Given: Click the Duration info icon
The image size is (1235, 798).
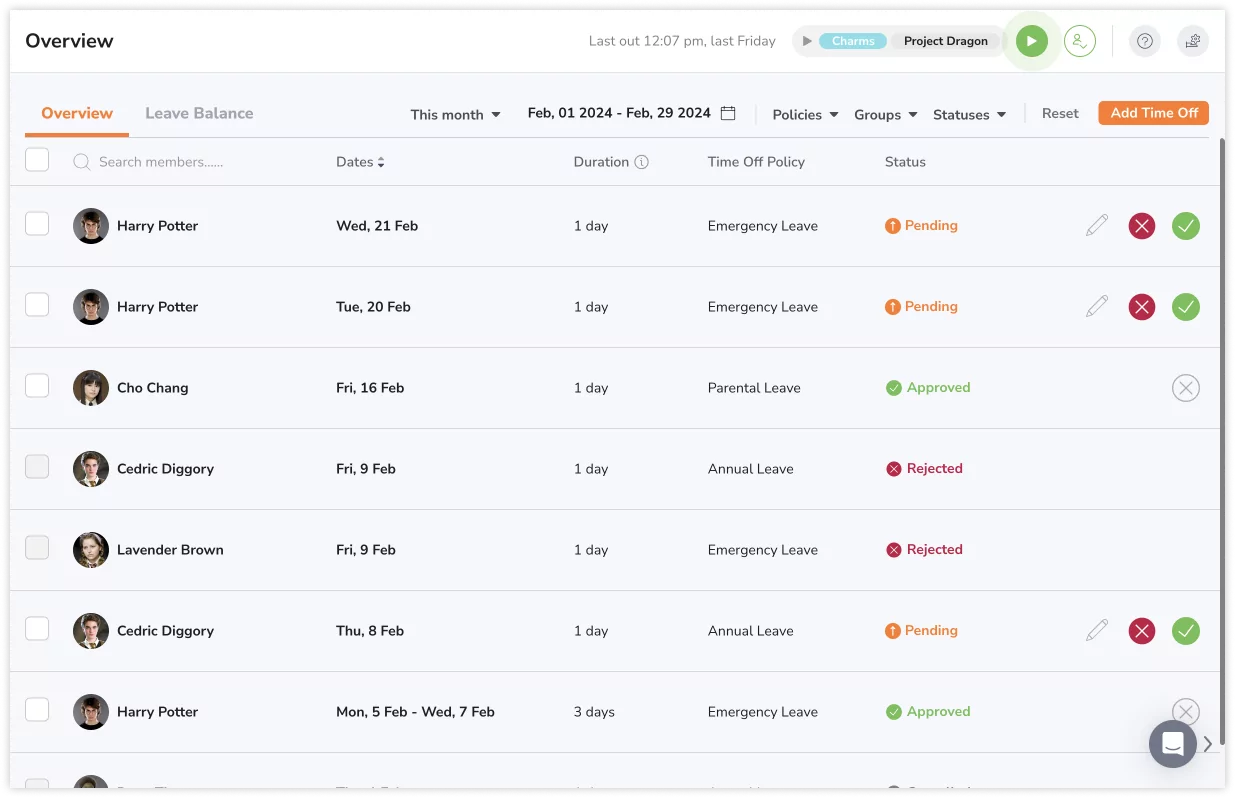Looking at the screenshot, I should tap(642, 162).
